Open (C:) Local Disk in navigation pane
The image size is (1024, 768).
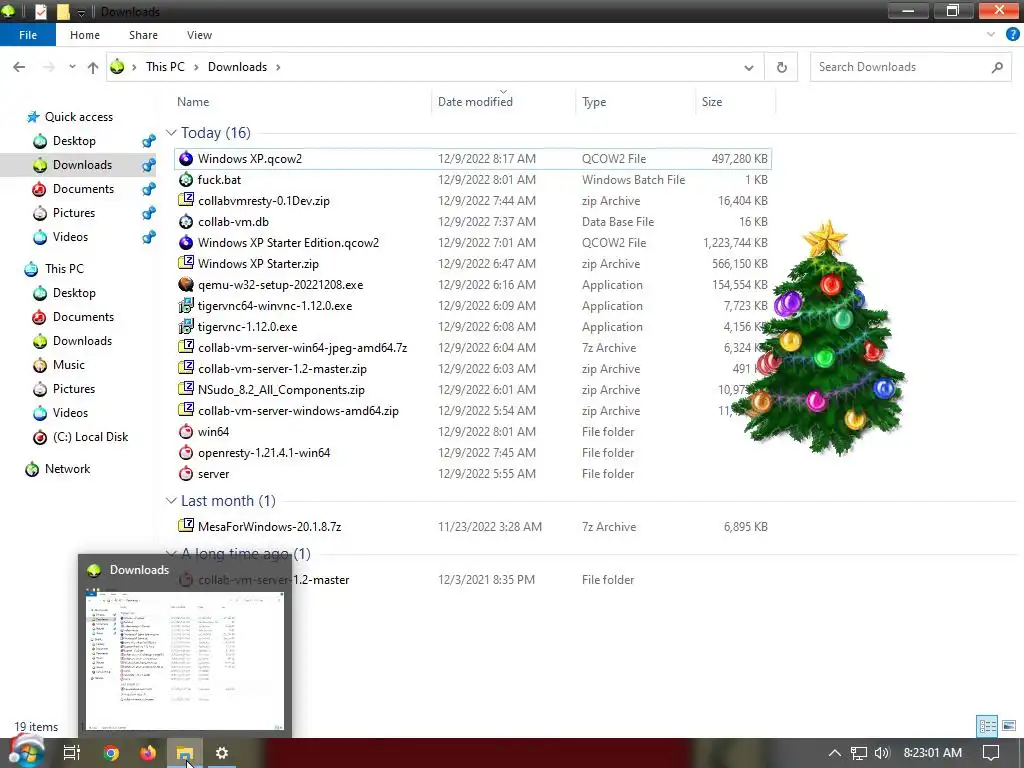click(90, 437)
